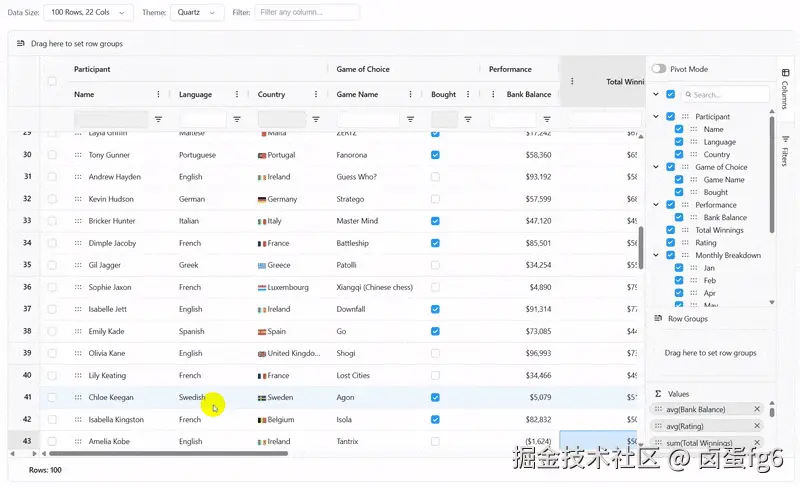Sort by Name column header
Screen dimensions: 800x489
coord(84,94)
